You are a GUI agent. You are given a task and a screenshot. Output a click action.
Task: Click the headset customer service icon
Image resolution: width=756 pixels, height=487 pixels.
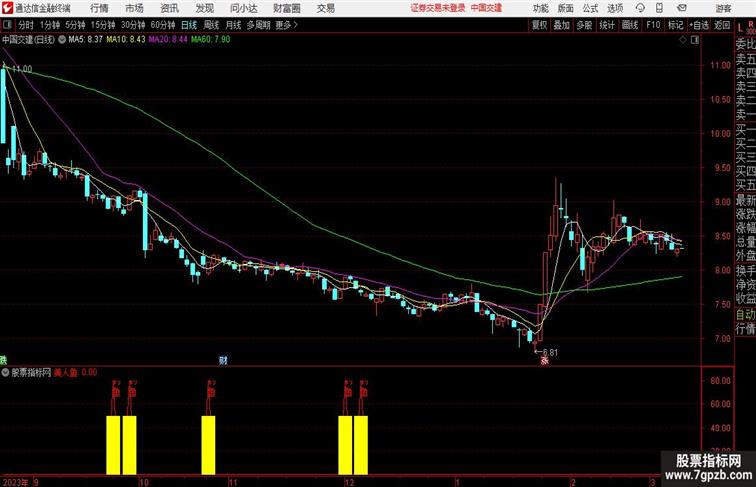tap(640, 8)
